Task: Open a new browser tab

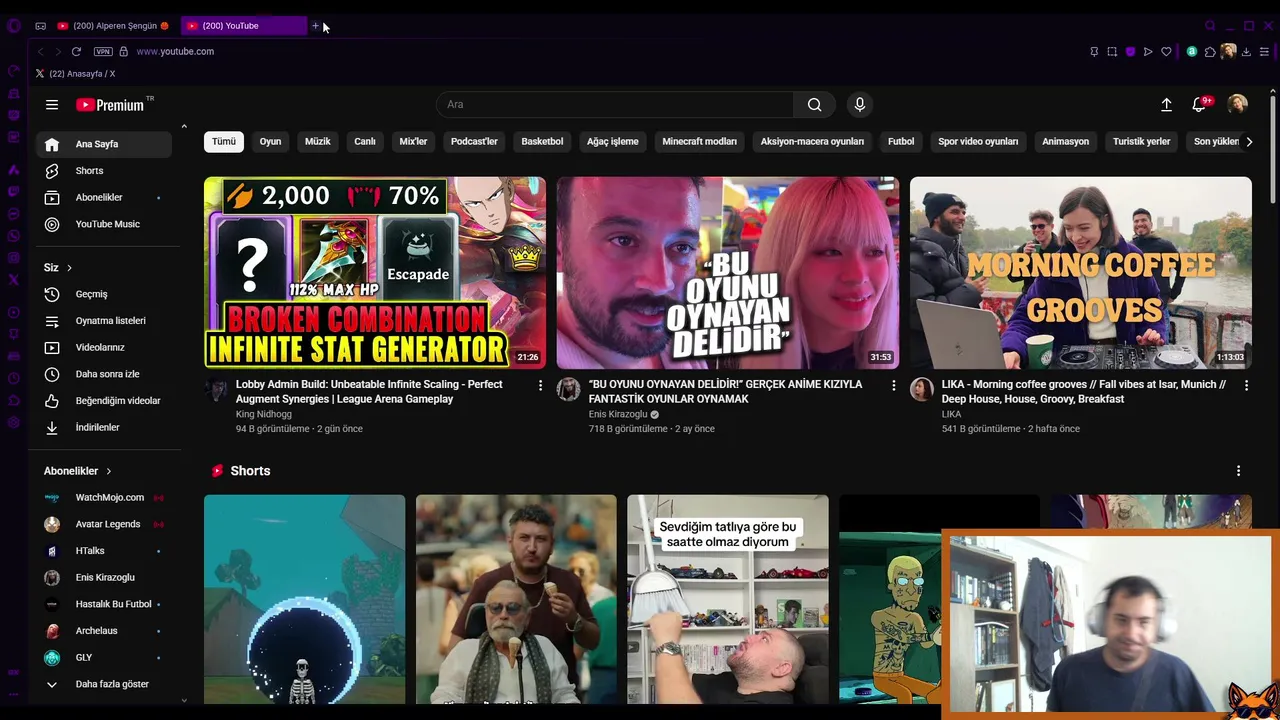Action: 315,26
